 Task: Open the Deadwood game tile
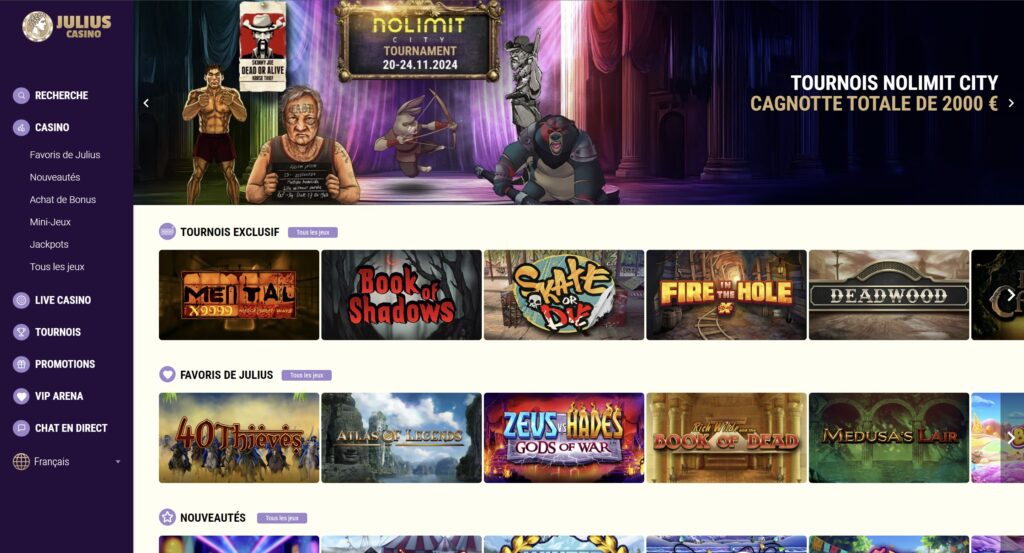coord(889,295)
